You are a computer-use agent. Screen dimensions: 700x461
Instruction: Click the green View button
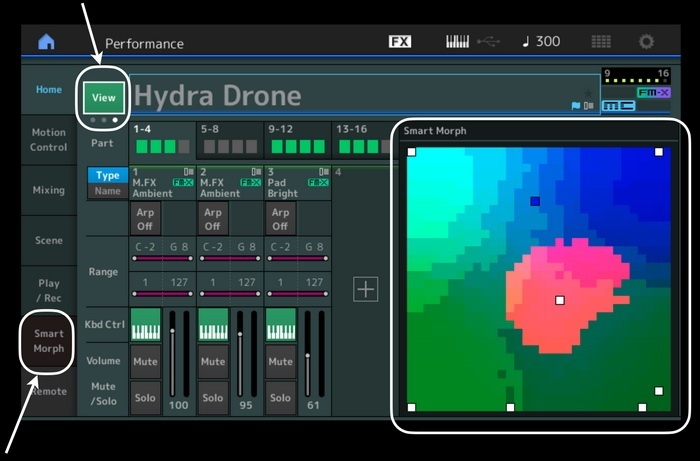pos(104,98)
